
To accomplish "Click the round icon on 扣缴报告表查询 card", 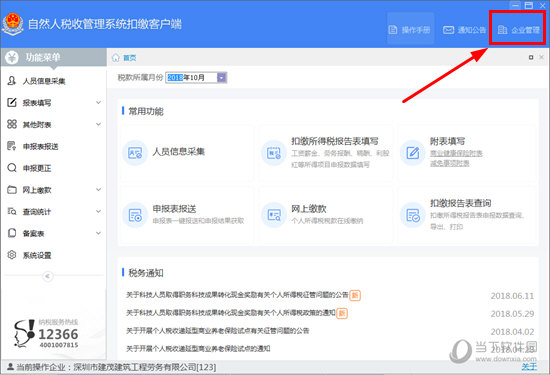I will [x=413, y=215].
